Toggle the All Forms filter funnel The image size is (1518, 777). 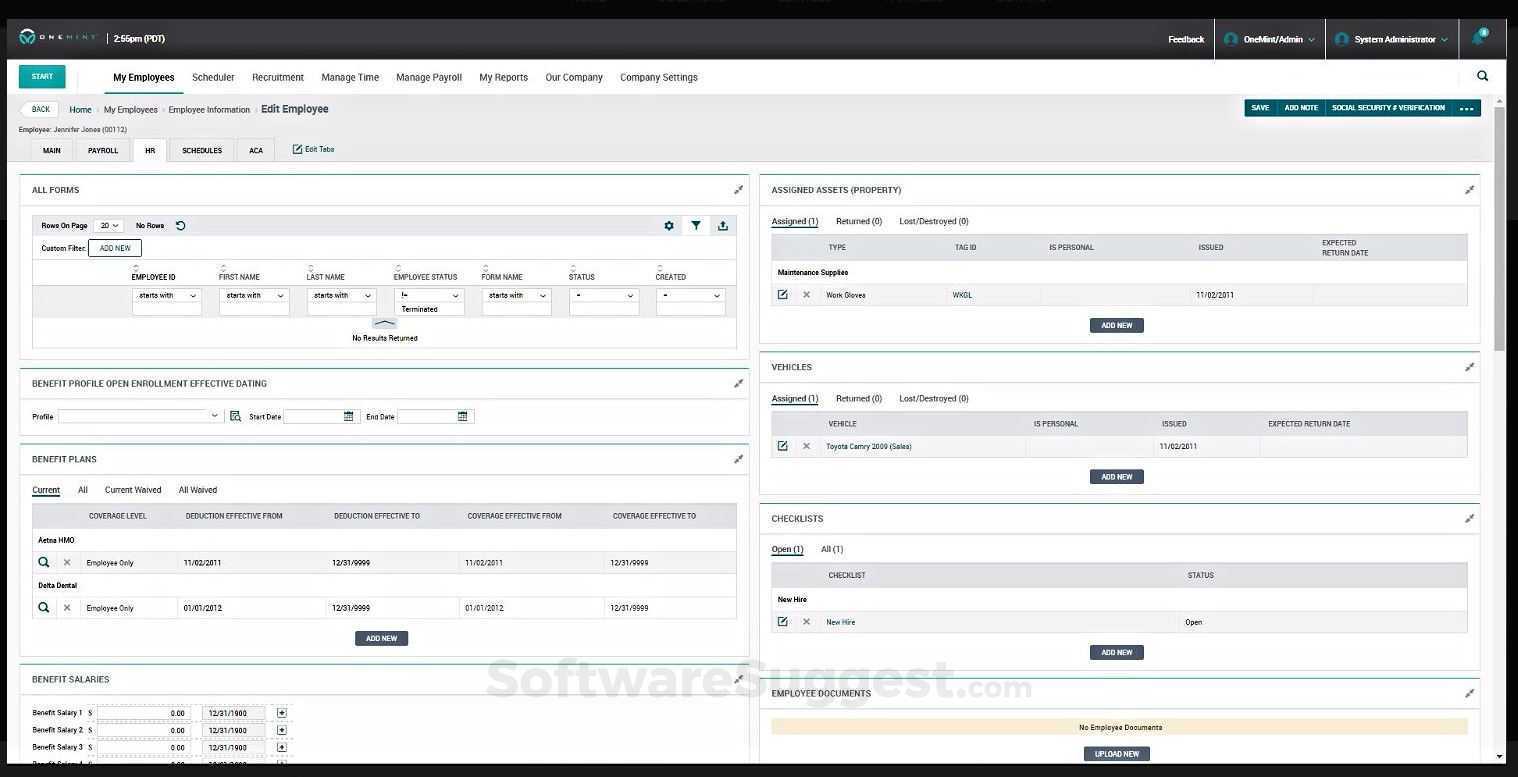pyautogui.click(x=696, y=226)
